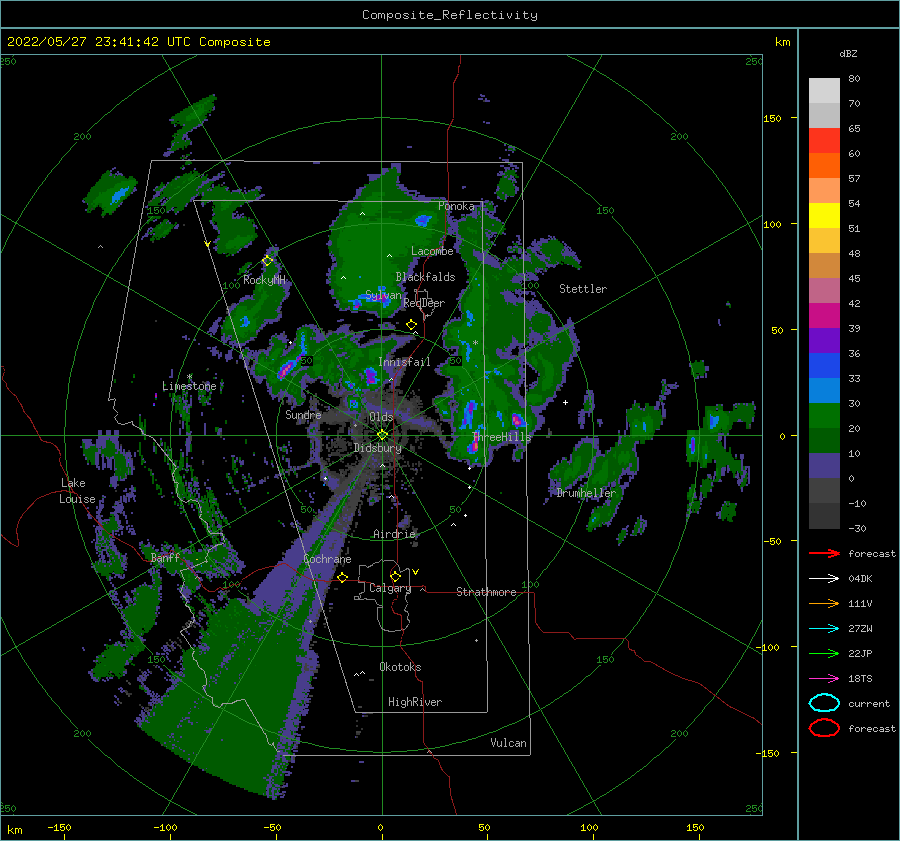The width and height of the screenshot is (900, 841).
Task: Select the magenta 39-42 dBZ legend swatch
Action: [824, 316]
